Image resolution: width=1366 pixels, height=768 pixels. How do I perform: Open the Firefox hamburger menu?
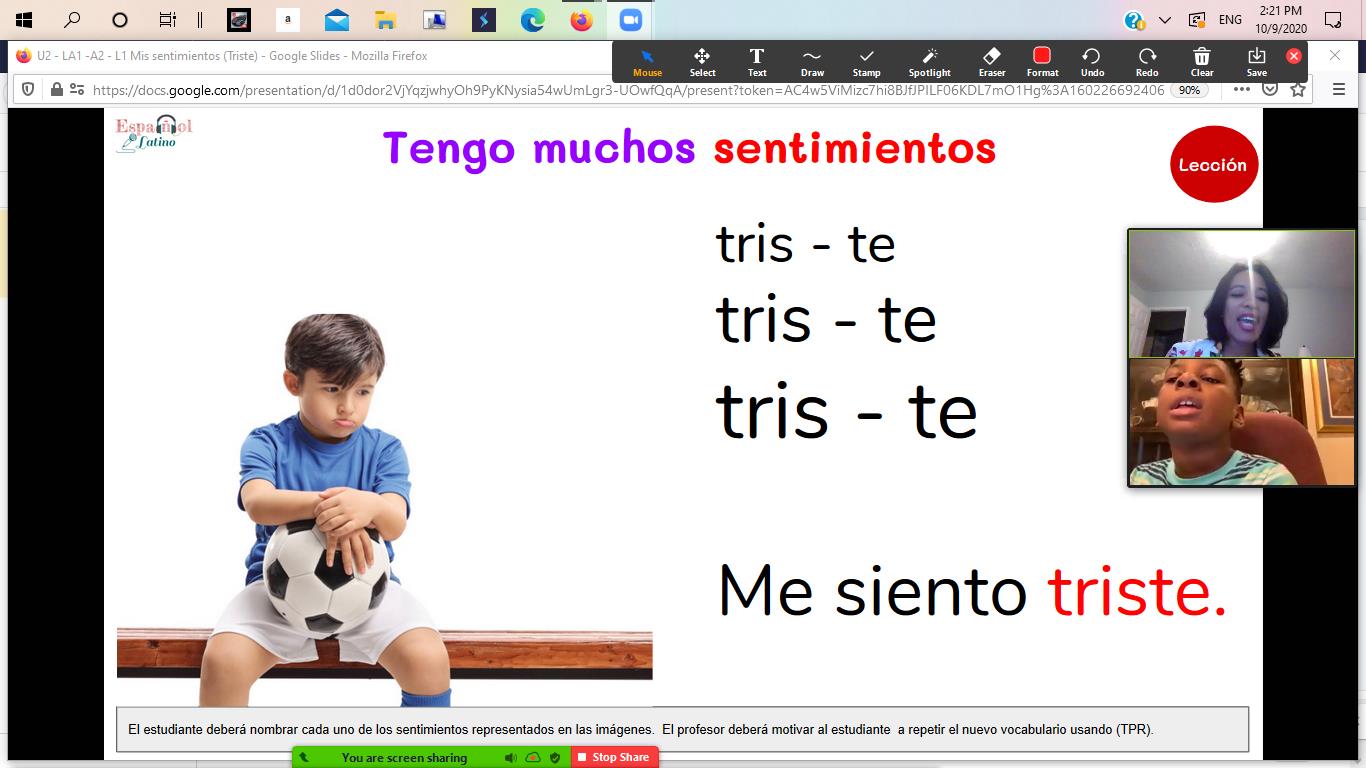(x=1339, y=89)
